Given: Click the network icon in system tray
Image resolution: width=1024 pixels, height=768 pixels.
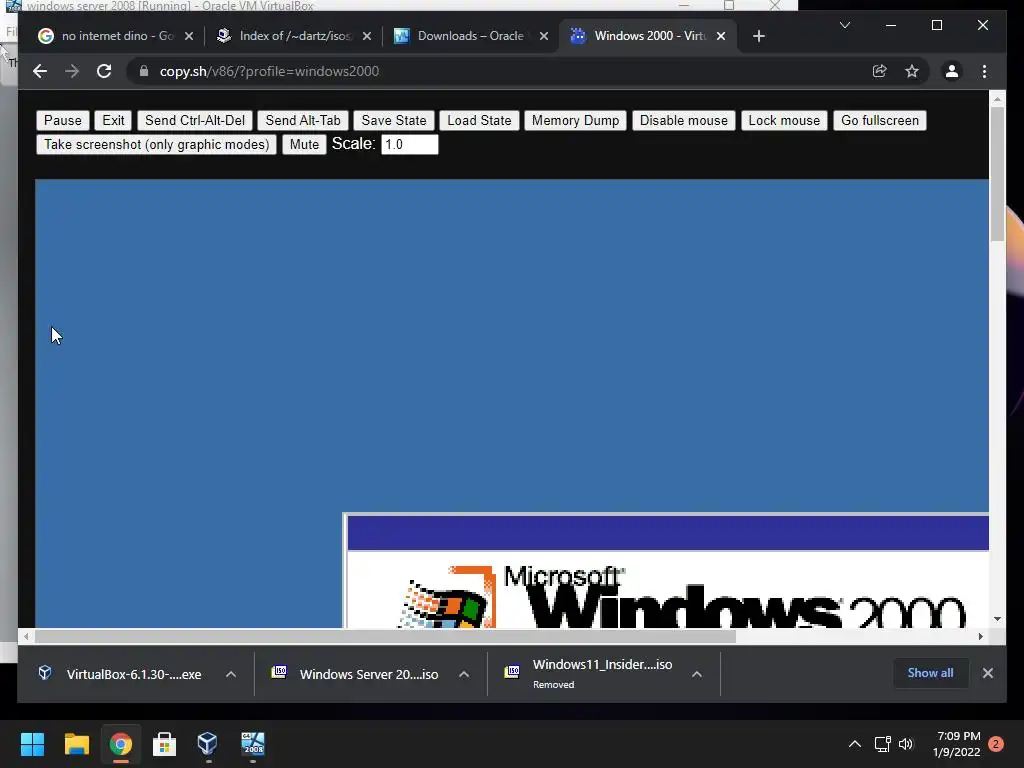Looking at the screenshot, I should click(883, 744).
